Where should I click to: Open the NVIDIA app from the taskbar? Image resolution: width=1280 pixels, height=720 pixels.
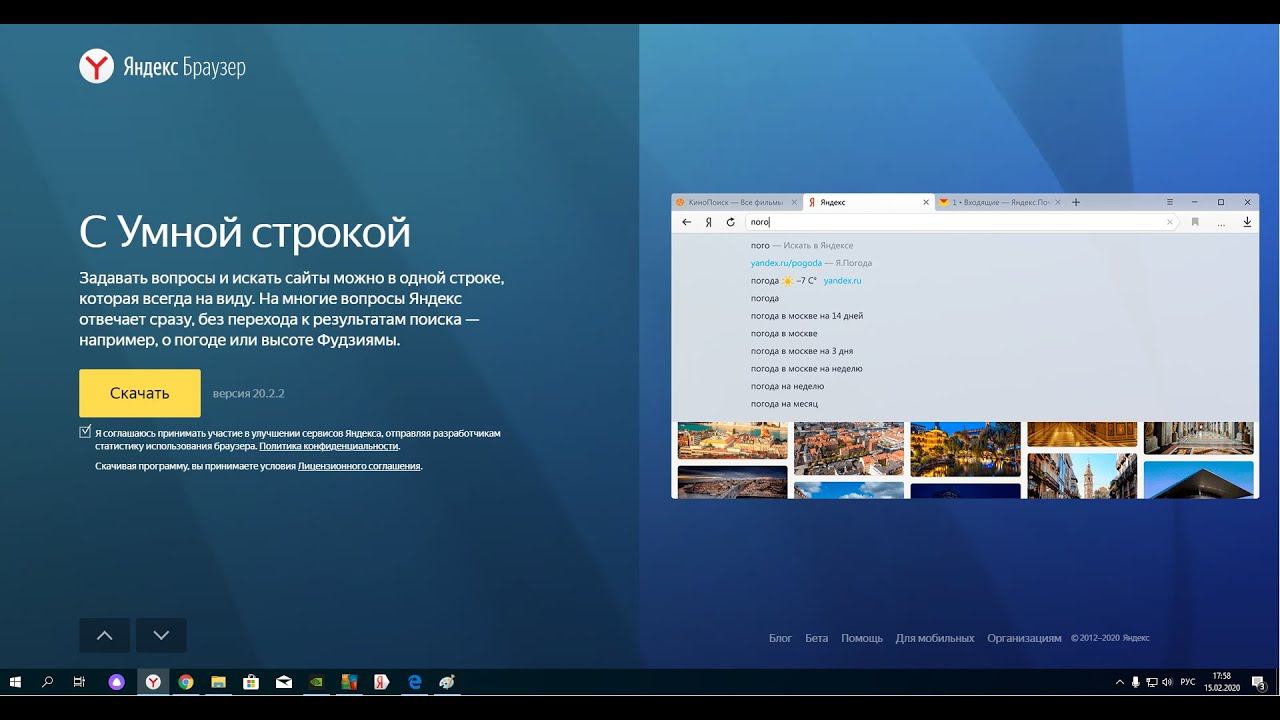[316, 682]
